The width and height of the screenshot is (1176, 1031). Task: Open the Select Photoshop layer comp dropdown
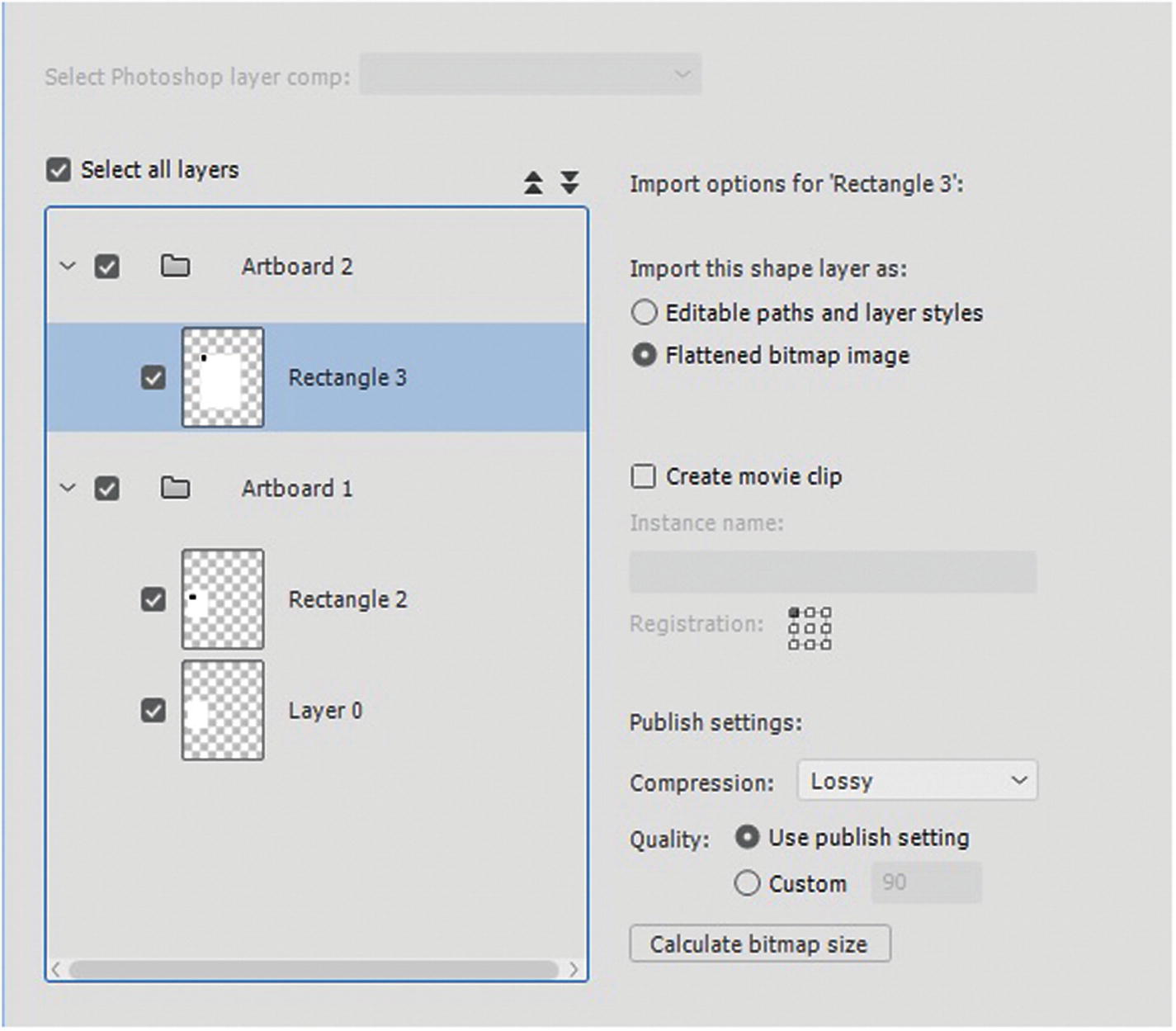click(x=530, y=75)
